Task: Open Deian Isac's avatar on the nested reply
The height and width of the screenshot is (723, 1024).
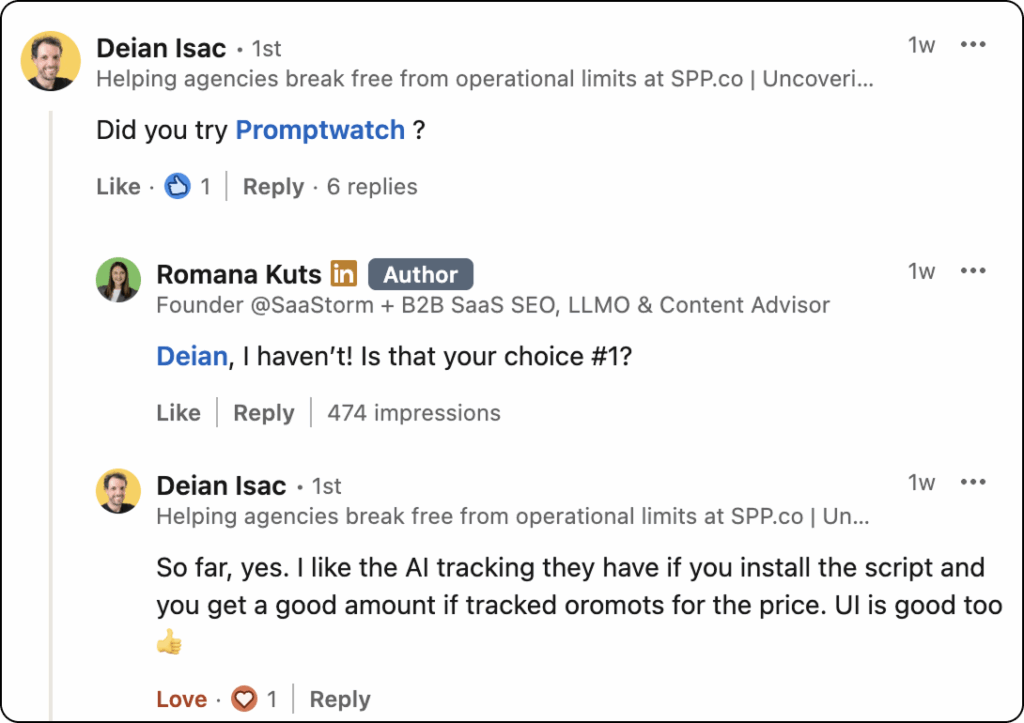Action: 119,491
